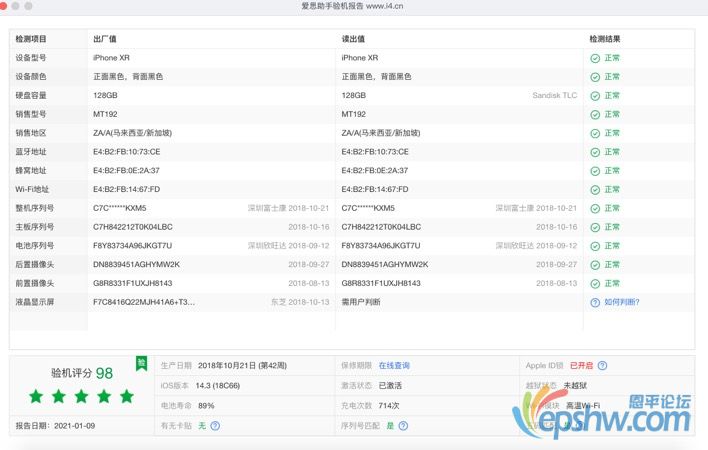Select 出厂值 serial C7C******KXM5

120,208
